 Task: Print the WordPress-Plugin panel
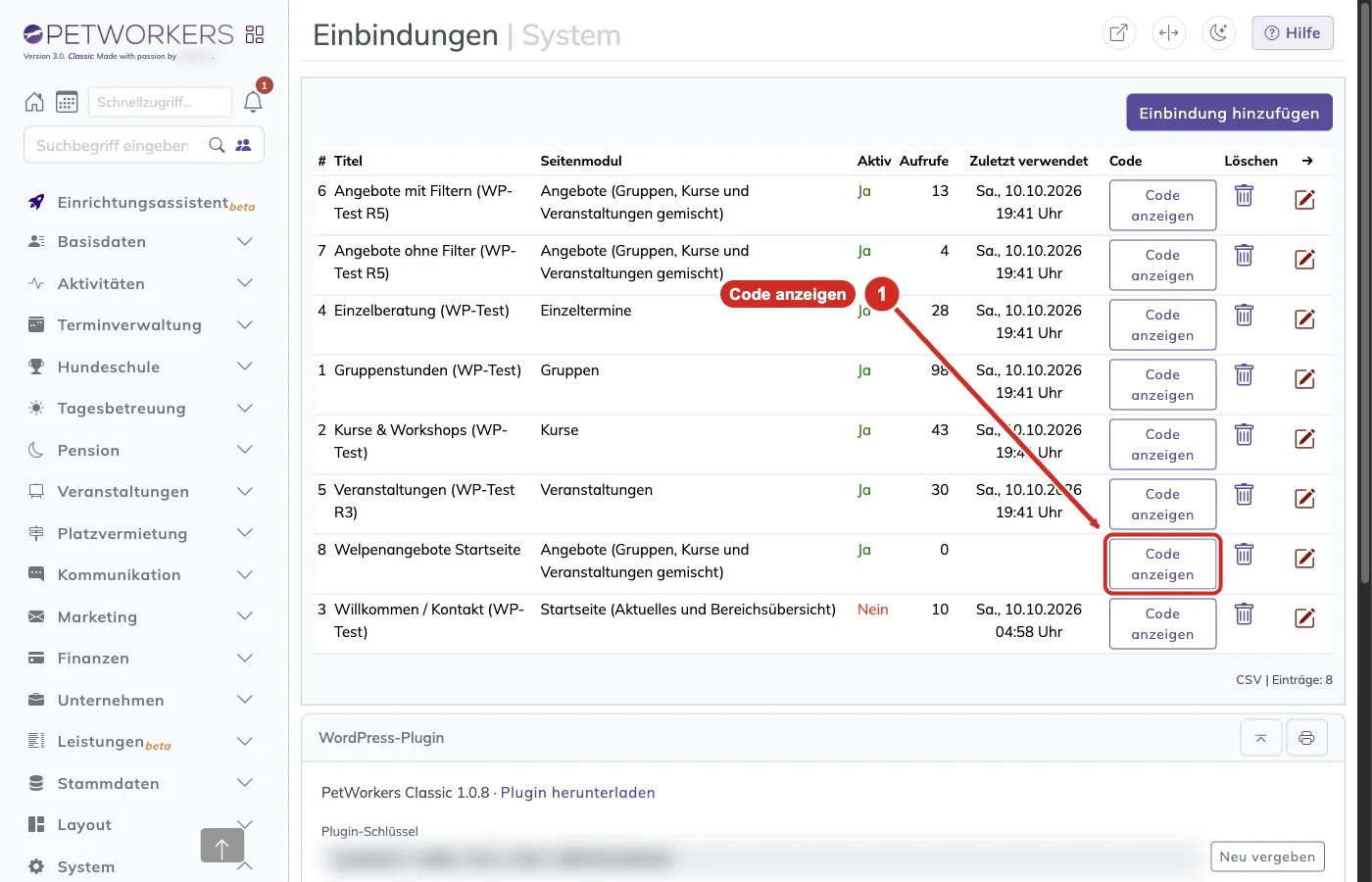pos(1306,738)
